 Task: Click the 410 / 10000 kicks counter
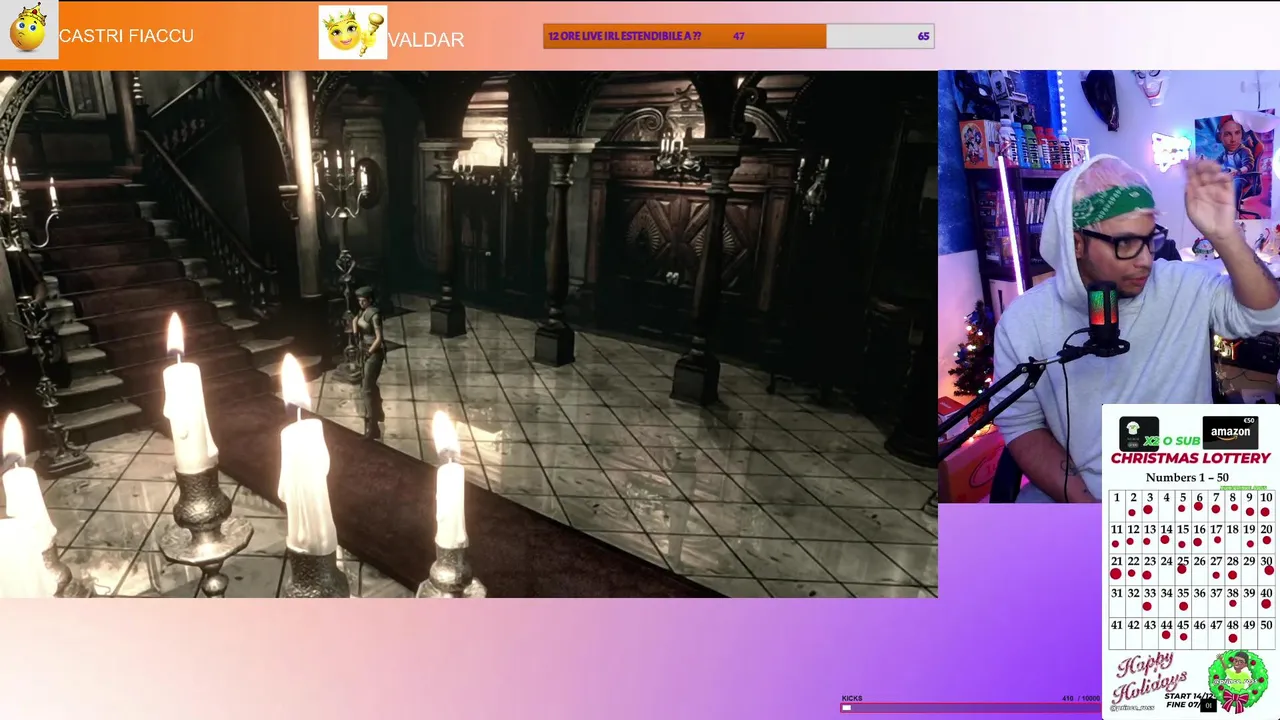(x=1081, y=698)
